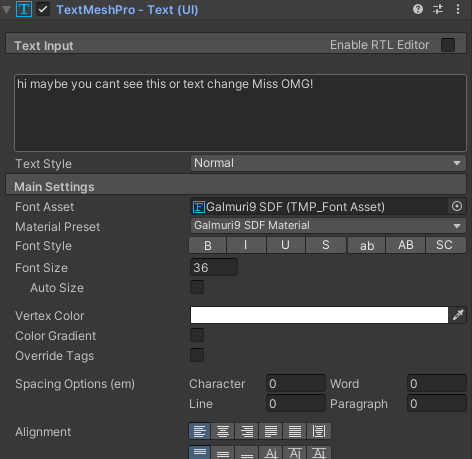Select capline vertical alignment
472x459 pixels.
tap(319, 453)
